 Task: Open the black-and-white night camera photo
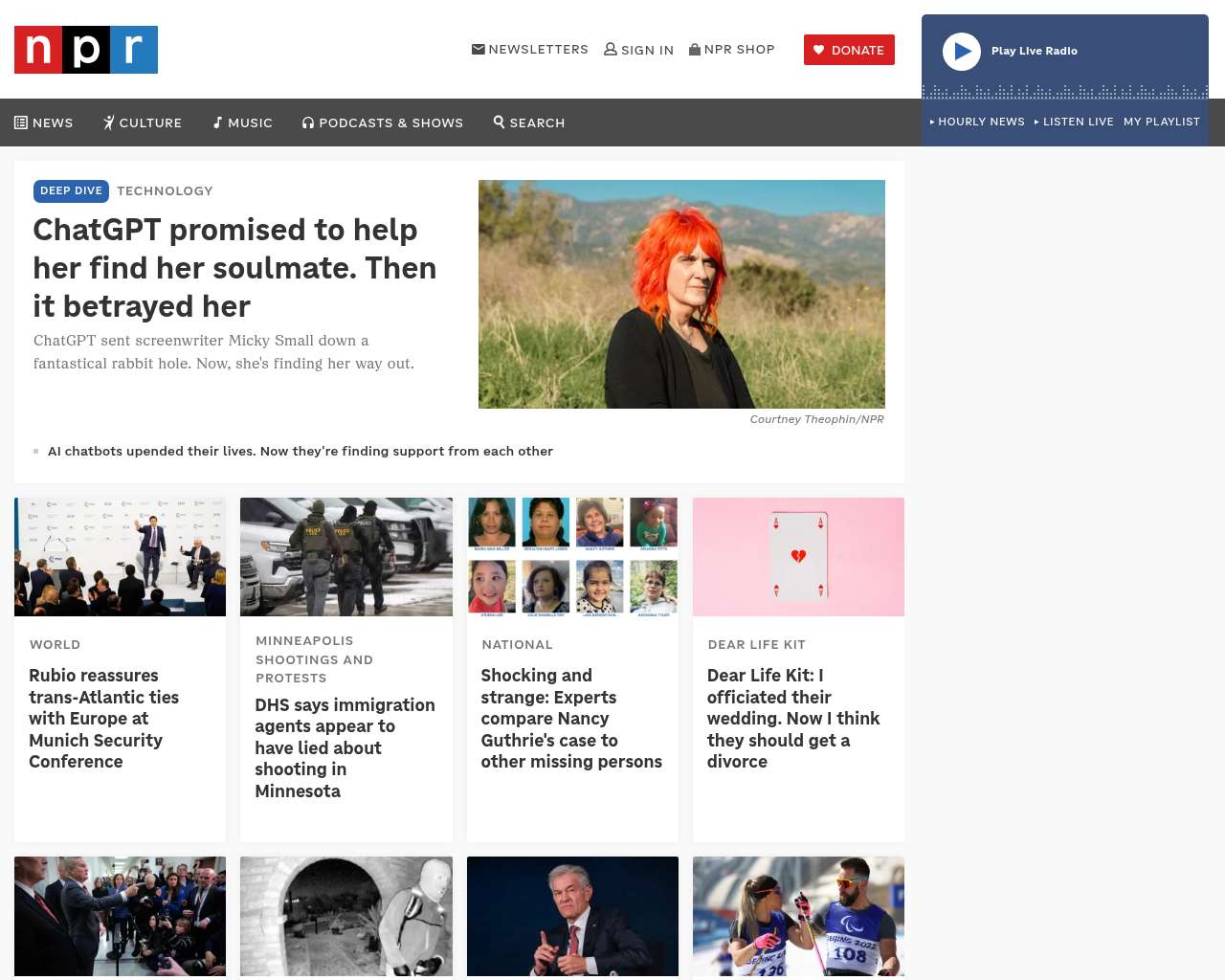(346, 916)
